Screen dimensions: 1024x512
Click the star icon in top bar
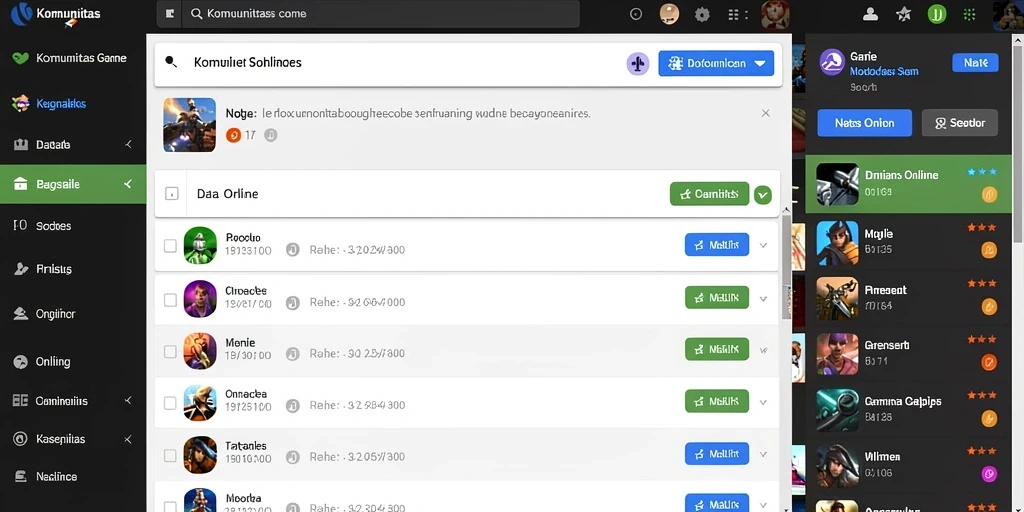904,14
